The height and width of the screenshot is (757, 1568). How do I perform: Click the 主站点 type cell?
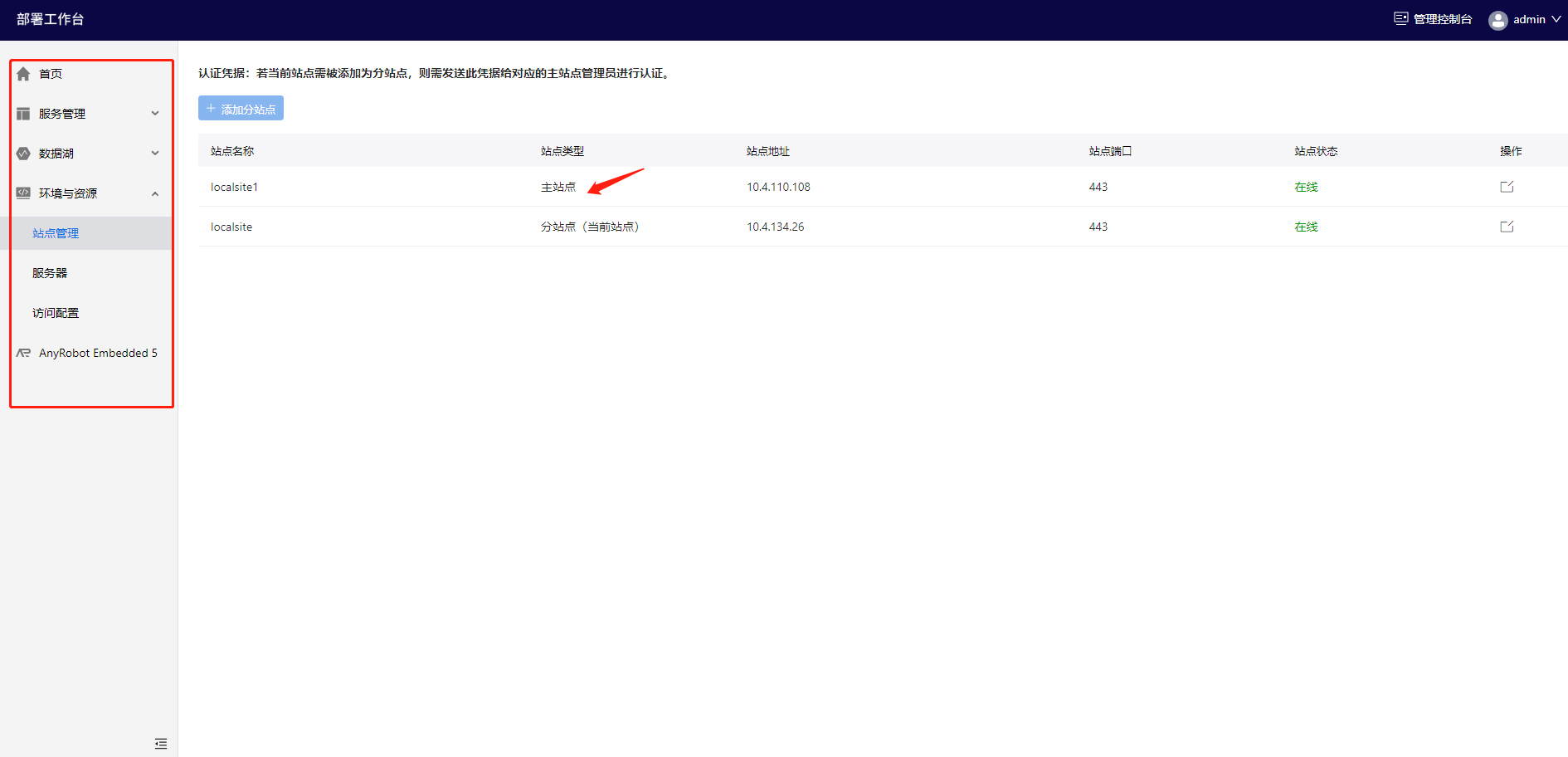(558, 187)
